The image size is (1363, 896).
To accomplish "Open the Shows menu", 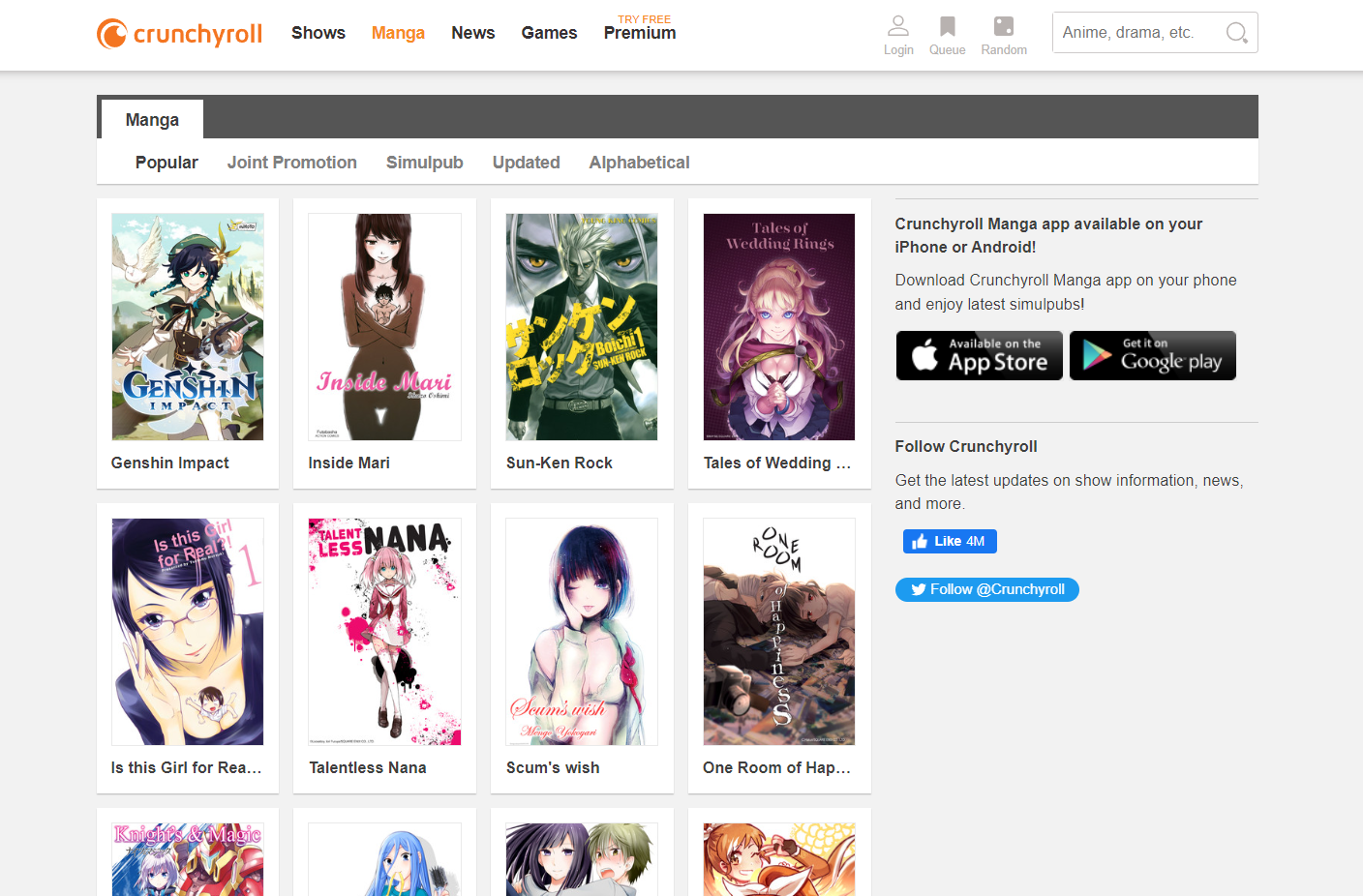I will 318,33.
